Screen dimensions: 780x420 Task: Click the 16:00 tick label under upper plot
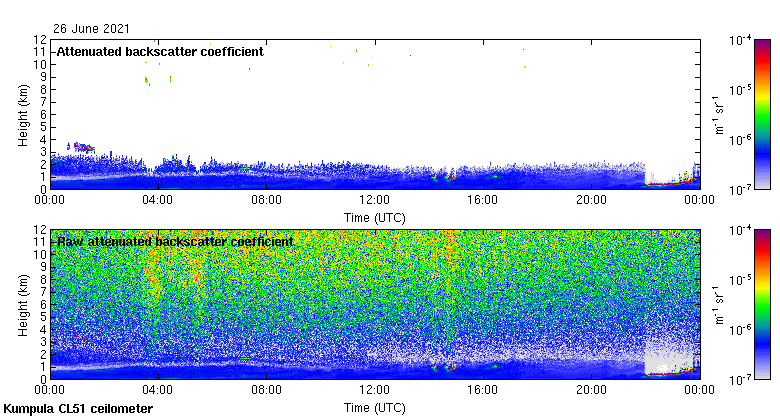[x=483, y=200]
